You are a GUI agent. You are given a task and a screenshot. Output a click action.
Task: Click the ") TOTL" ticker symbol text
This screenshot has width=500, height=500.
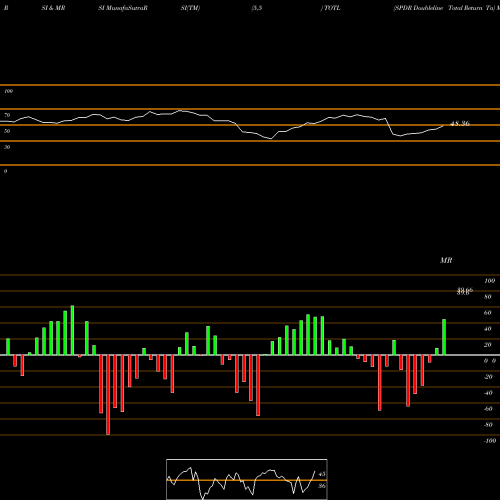point(330,8)
